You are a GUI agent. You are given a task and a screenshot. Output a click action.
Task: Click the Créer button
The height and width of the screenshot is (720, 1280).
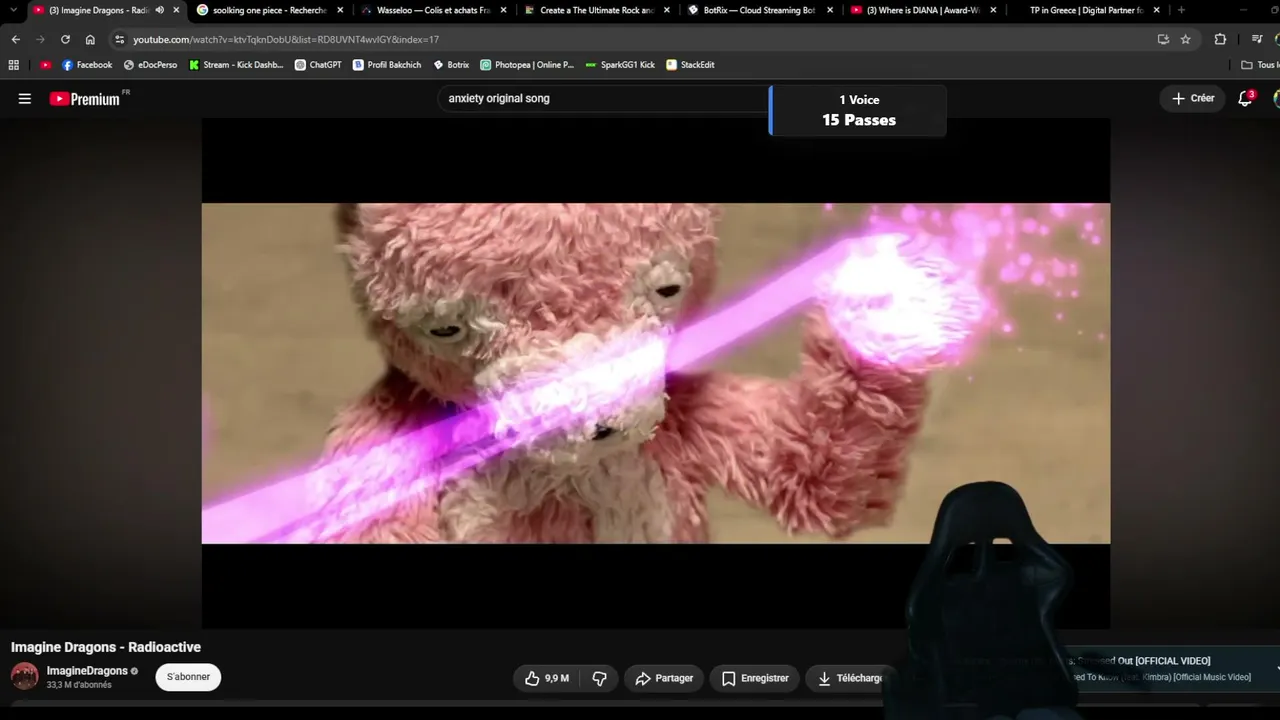pyautogui.click(x=1193, y=98)
